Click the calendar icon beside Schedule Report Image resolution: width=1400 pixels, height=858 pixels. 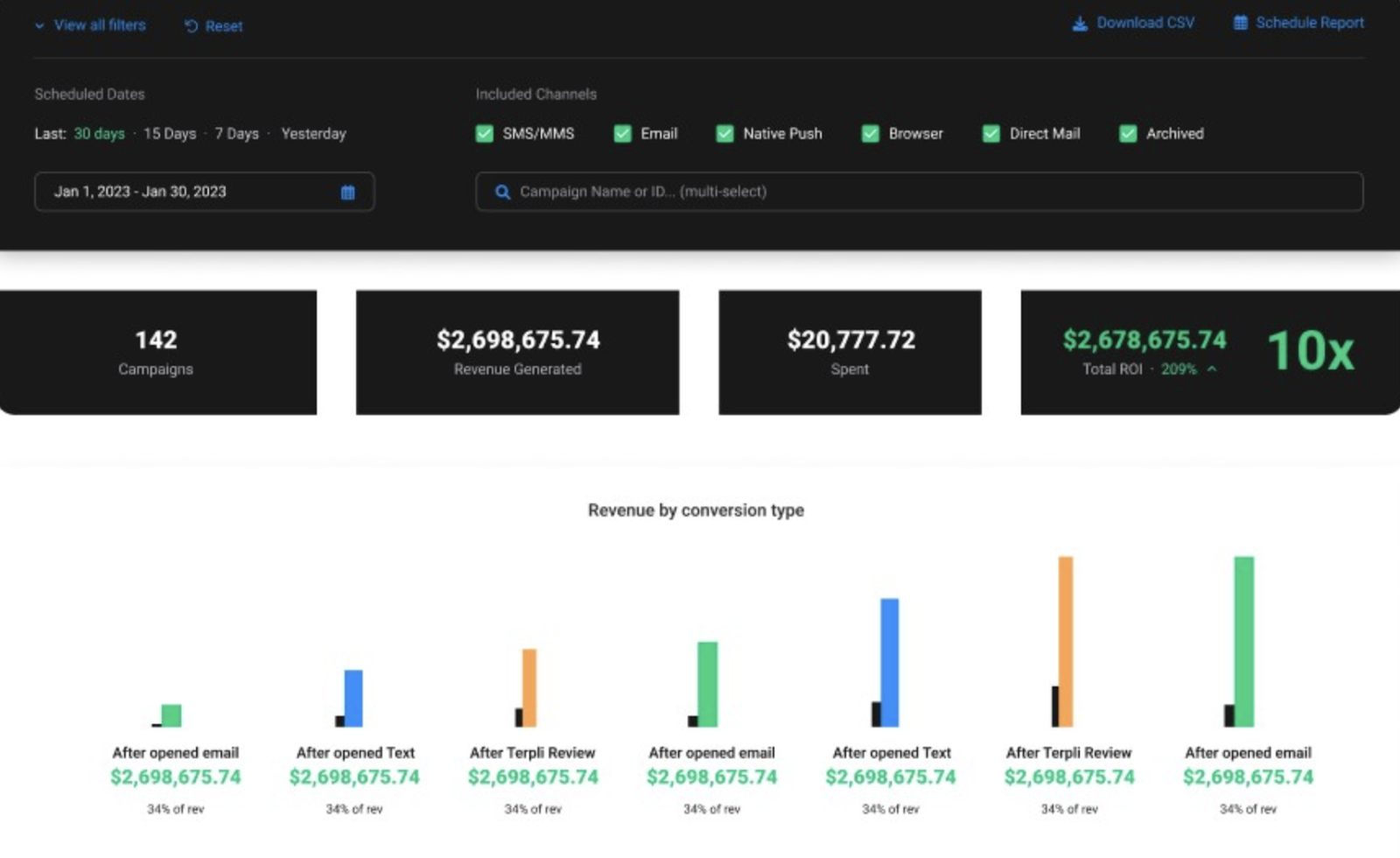pyautogui.click(x=1240, y=23)
